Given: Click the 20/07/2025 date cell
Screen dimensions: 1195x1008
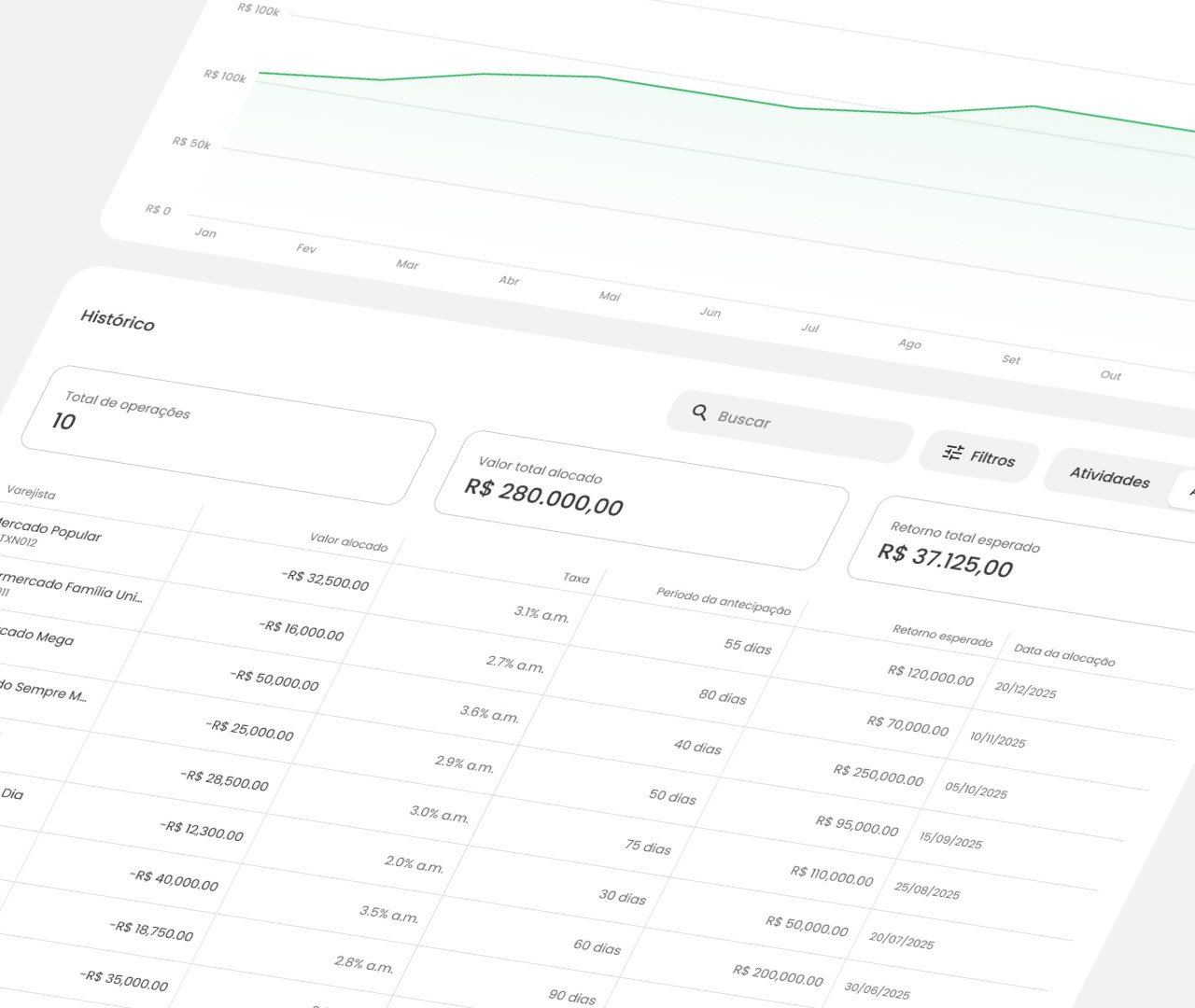Looking at the screenshot, I should pos(901,940).
